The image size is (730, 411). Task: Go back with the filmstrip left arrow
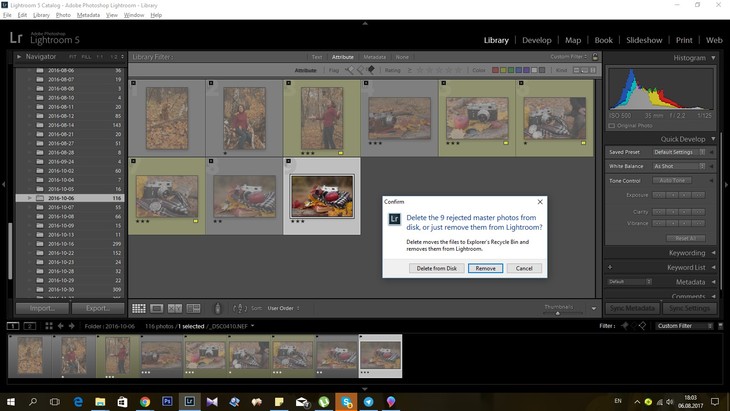61,326
